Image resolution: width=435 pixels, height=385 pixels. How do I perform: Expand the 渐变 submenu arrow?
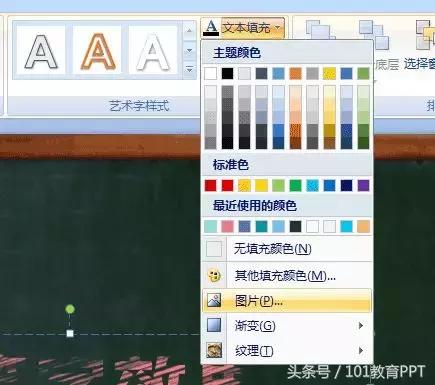tap(360, 326)
